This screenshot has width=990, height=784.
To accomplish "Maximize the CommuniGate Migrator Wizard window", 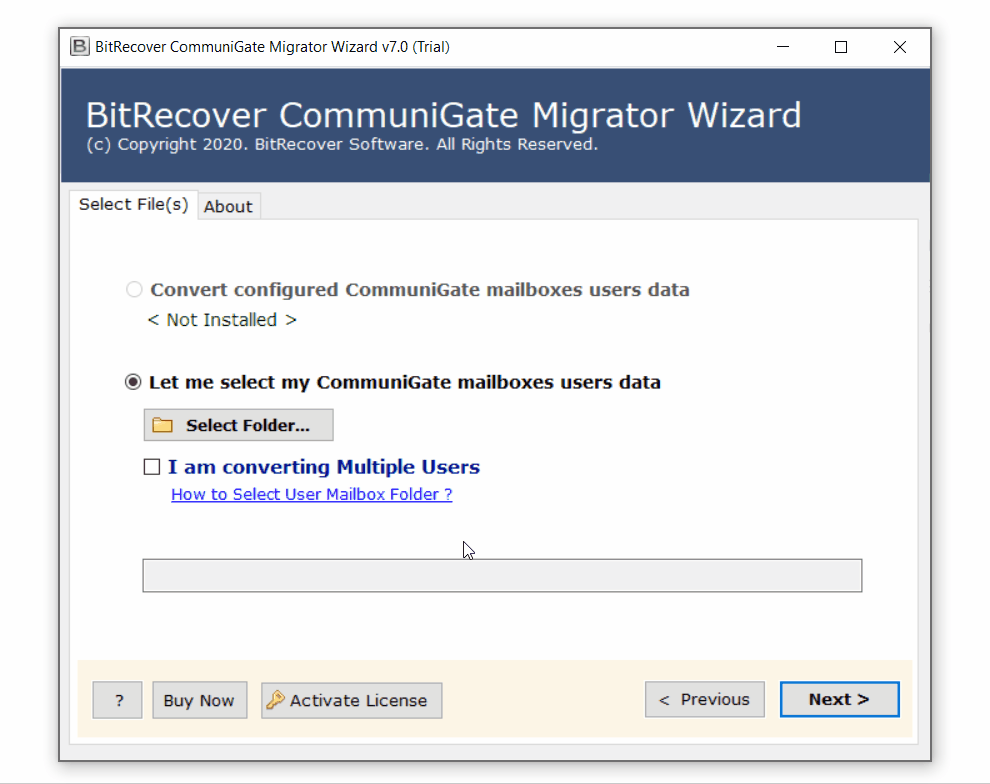I will click(x=841, y=47).
